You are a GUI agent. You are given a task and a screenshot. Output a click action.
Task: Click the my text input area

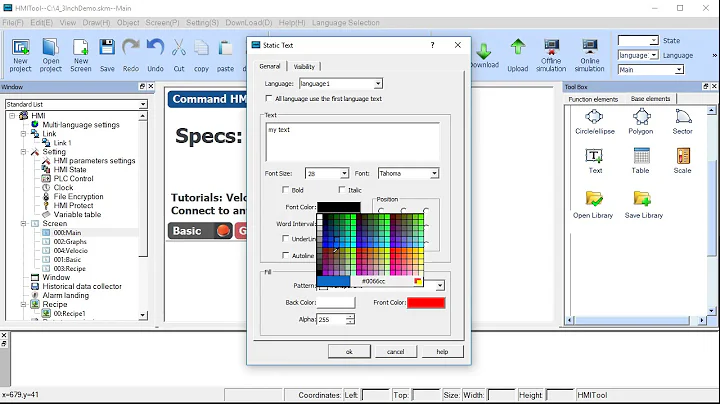point(353,142)
